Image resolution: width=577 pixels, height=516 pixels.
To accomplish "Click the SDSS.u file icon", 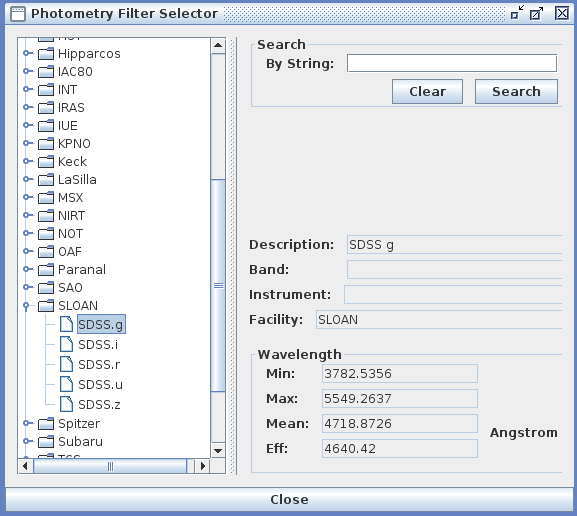I will click(x=66, y=385).
